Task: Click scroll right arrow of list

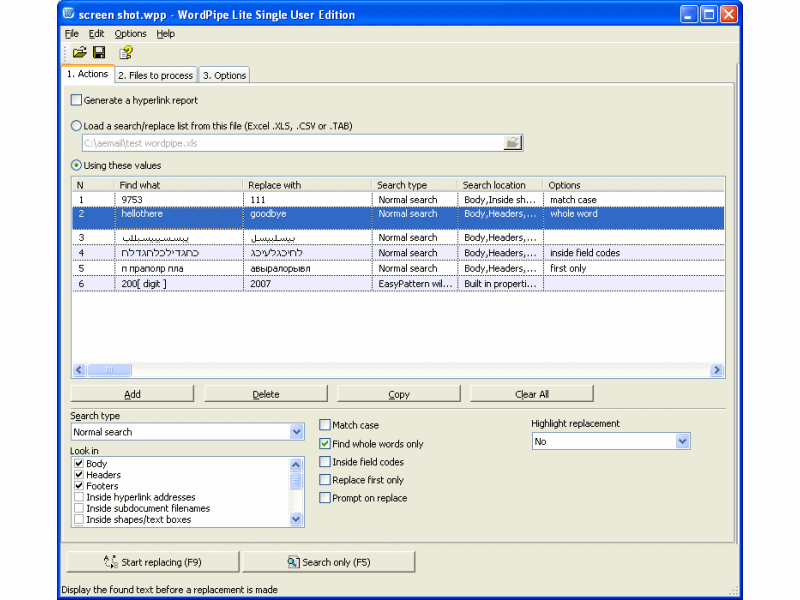Action: (717, 370)
